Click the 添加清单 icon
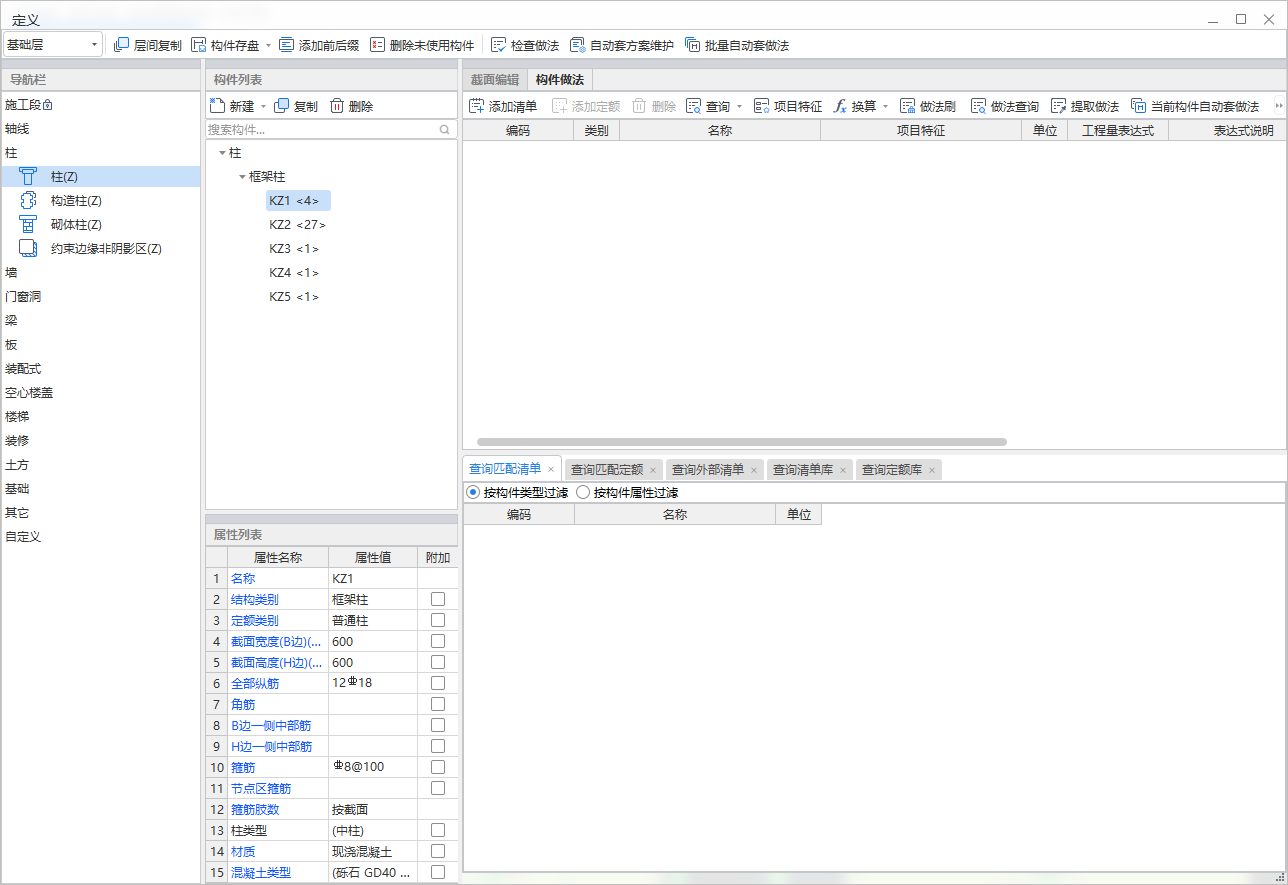This screenshot has width=1288, height=885. 476,106
